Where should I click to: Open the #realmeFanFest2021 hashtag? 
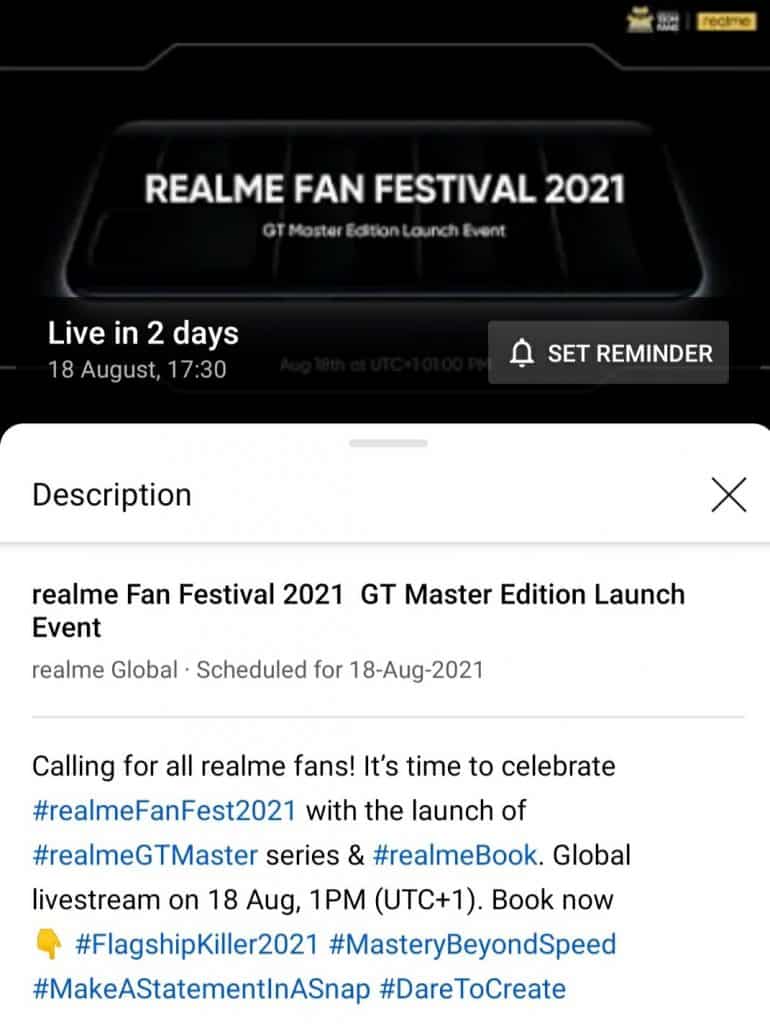[165, 810]
